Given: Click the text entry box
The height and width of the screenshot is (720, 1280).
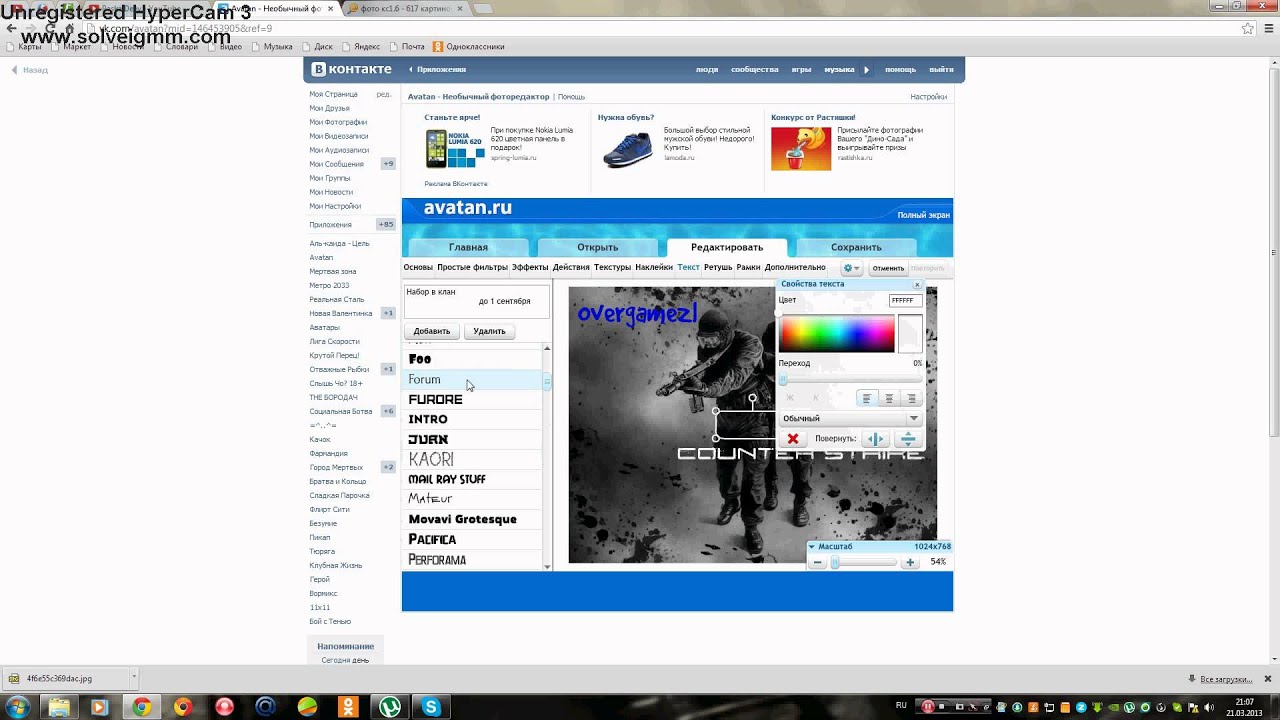Looking at the screenshot, I should pos(476,301).
